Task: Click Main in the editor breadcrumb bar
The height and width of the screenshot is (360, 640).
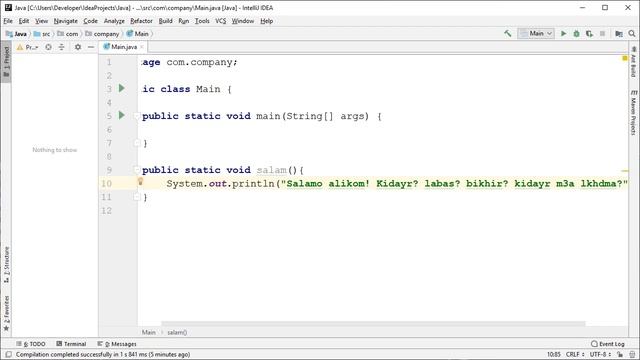Action: pyautogui.click(x=149, y=332)
